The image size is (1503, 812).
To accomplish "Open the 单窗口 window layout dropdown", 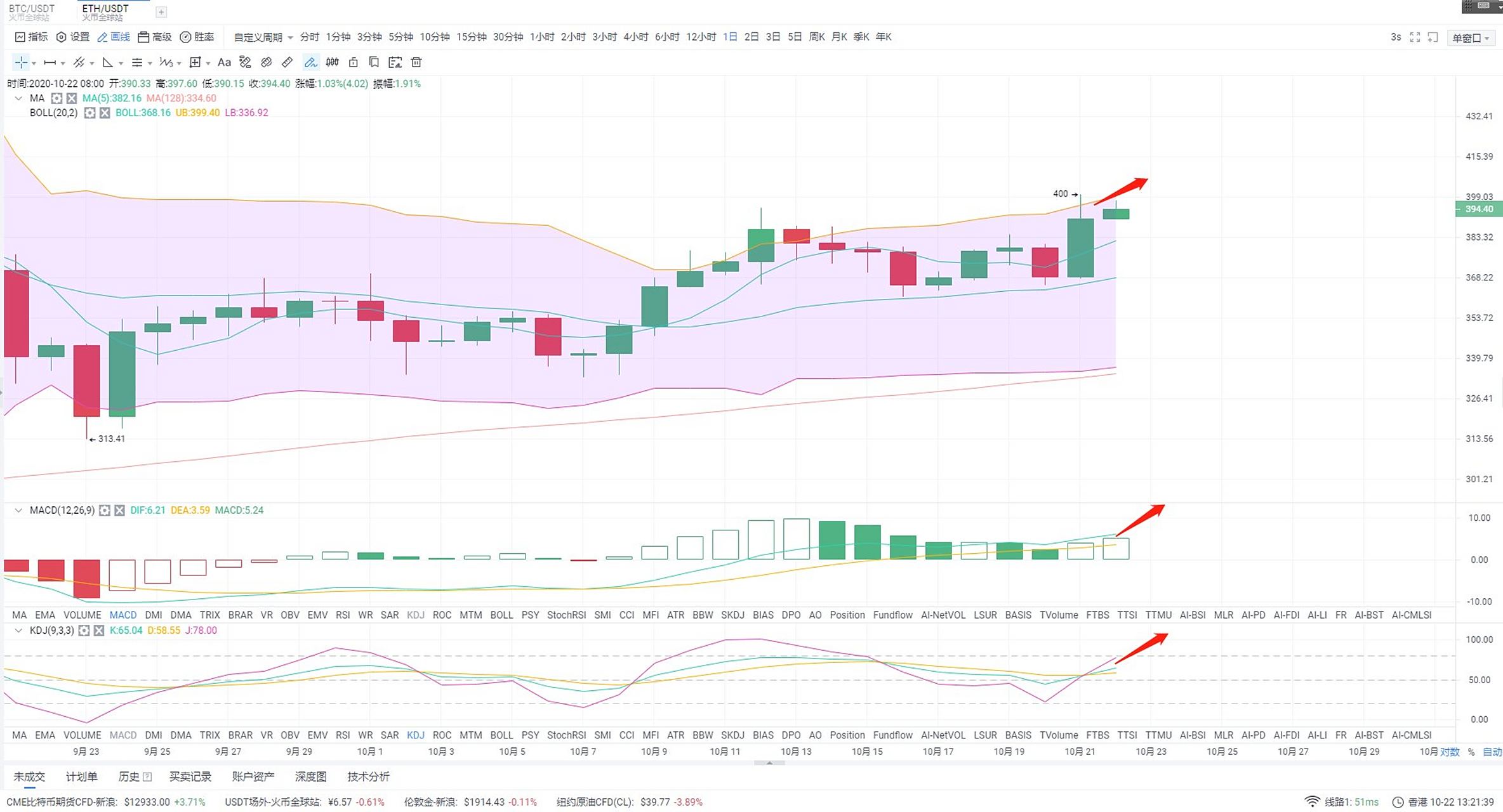I will click(1471, 38).
